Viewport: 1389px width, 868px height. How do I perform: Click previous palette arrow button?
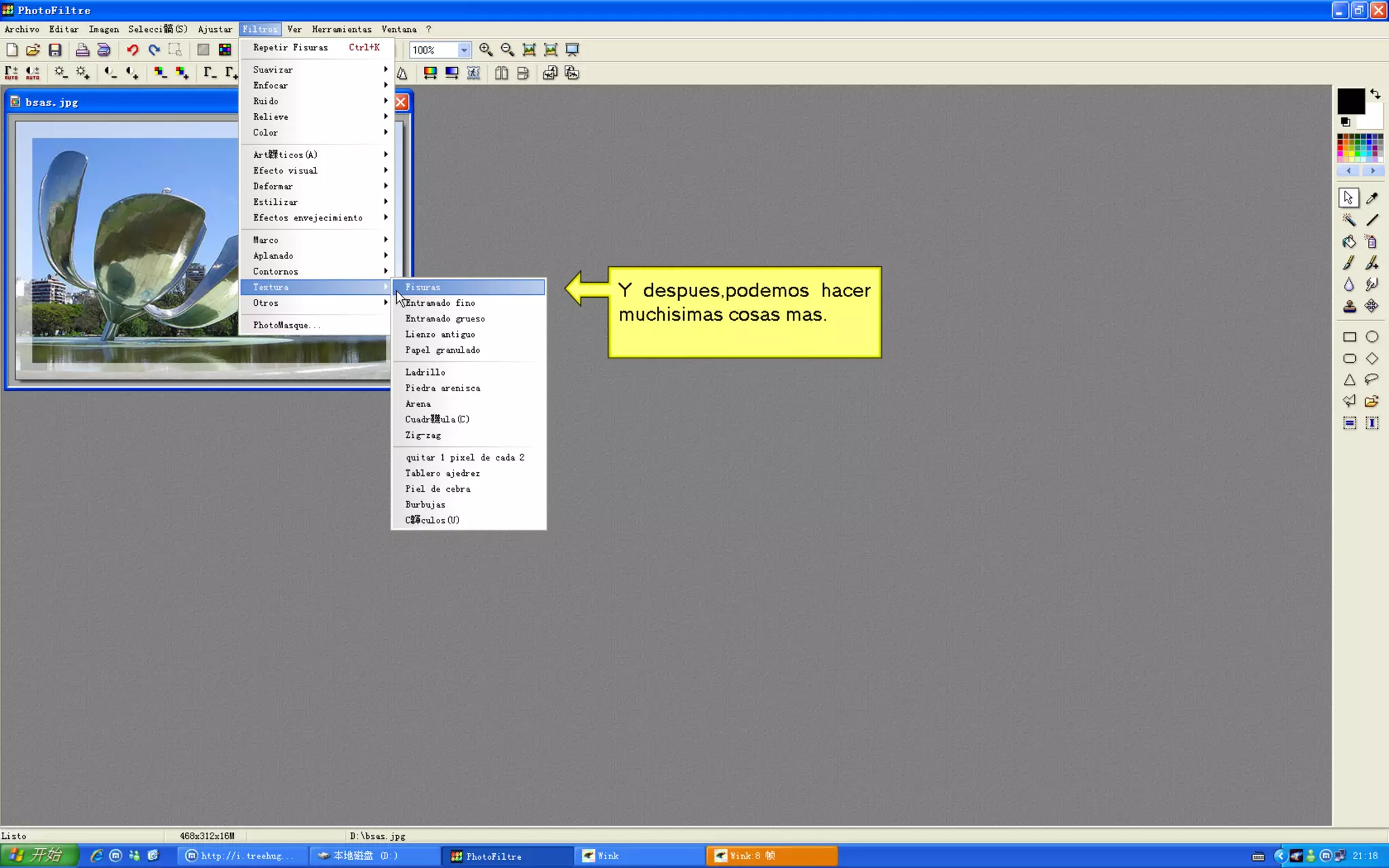1349,171
